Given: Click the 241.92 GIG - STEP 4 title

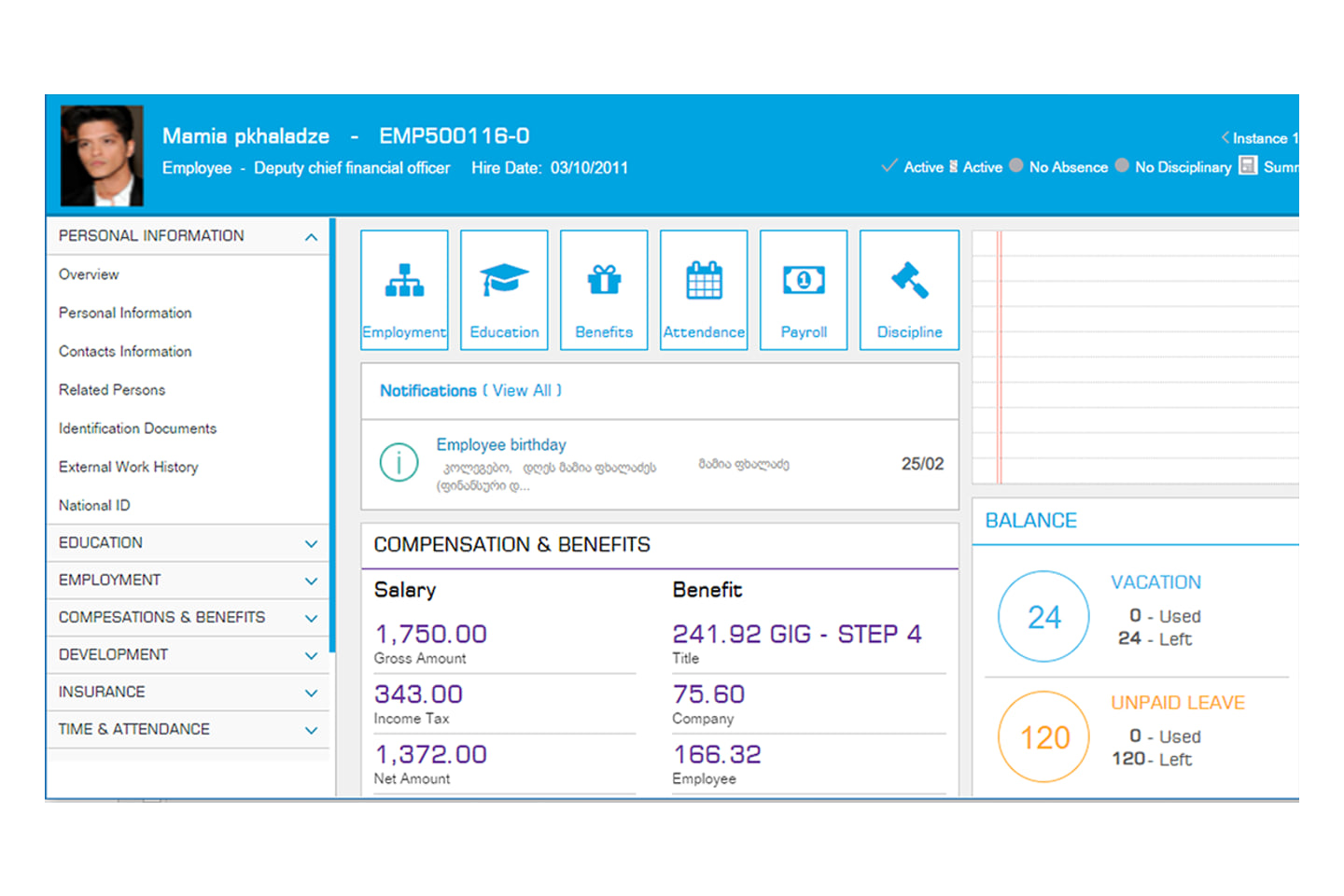Looking at the screenshot, I should click(x=797, y=634).
